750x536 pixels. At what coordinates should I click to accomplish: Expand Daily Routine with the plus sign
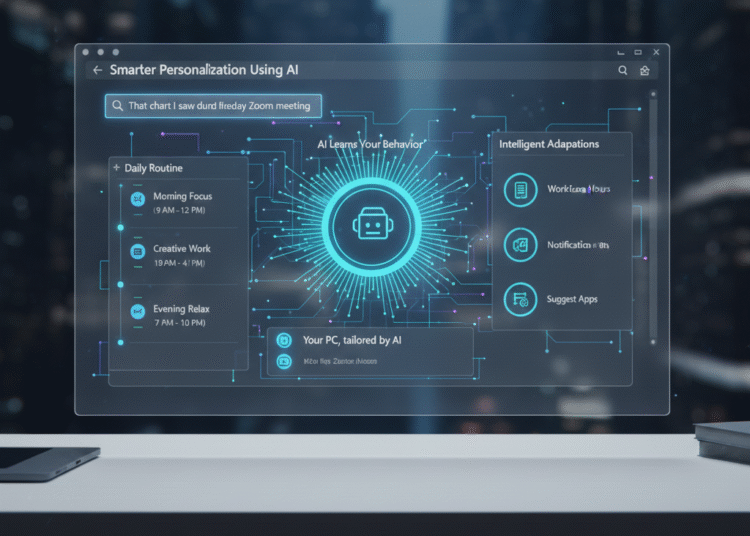click(x=116, y=168)
